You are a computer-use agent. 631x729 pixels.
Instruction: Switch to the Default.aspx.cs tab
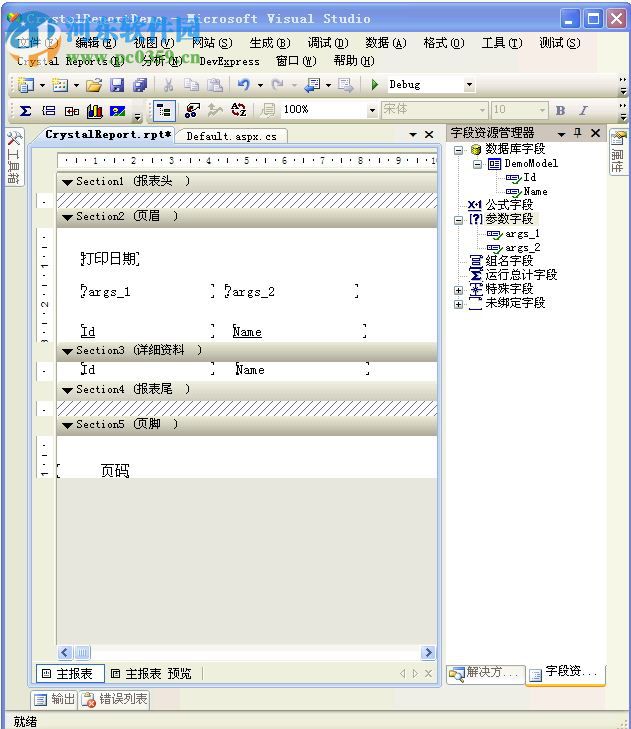(x=232, y=136)
